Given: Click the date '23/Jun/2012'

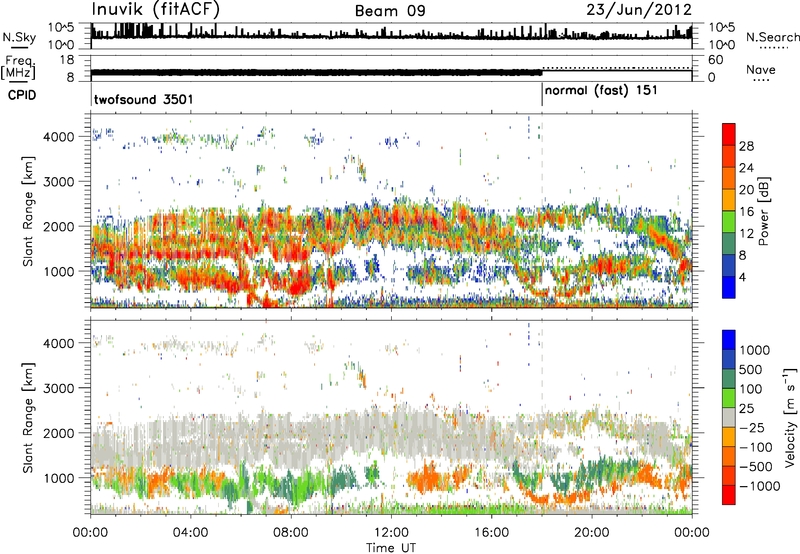Looking at the screenshot, I should click(639, 10).
